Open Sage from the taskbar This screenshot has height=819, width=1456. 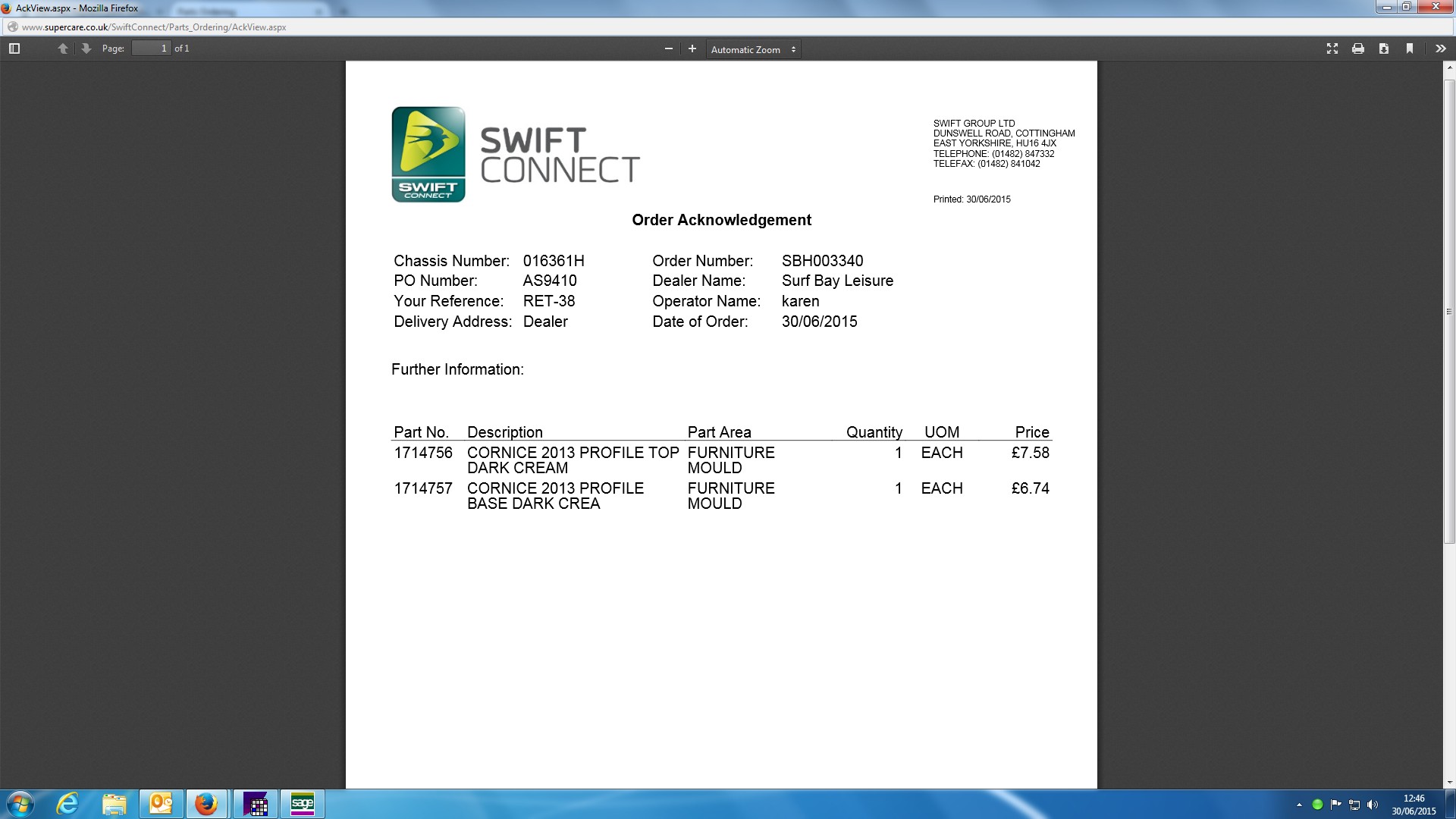(x=302, y=804)
